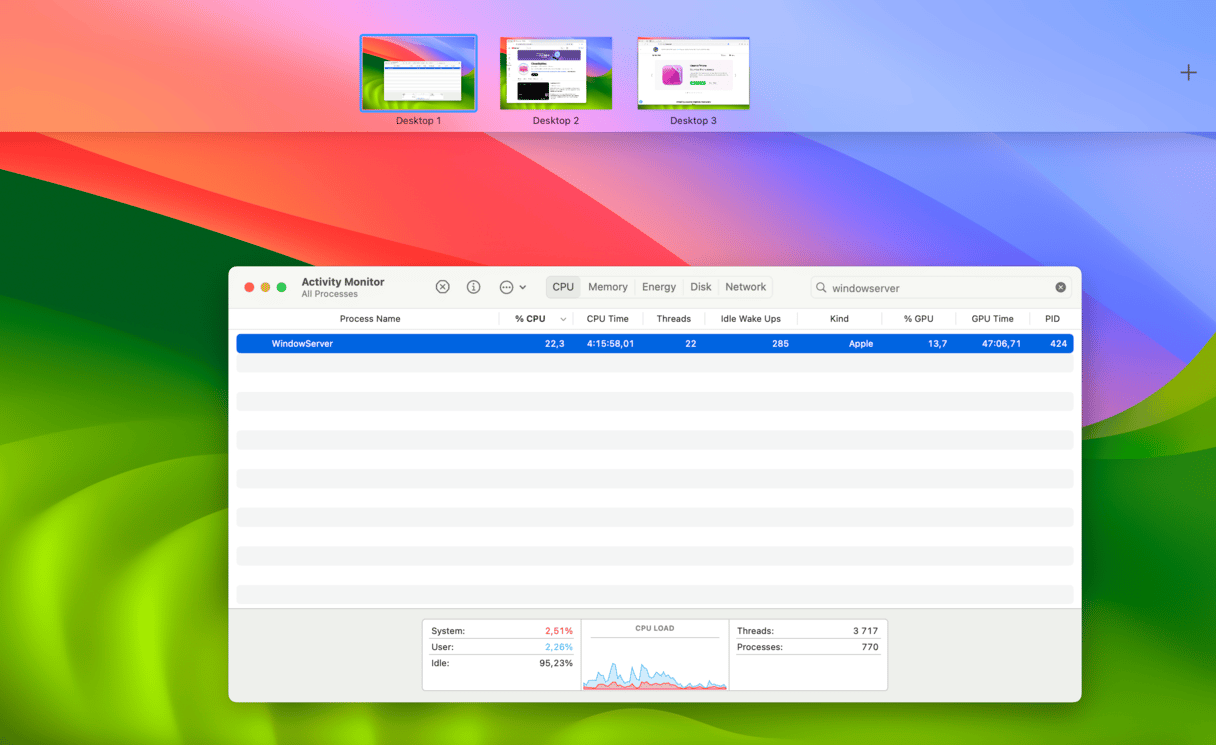The width and height of the screenshot is (1216, 745).
Task: Sort by the Threads column header
Action: point(673,319)
